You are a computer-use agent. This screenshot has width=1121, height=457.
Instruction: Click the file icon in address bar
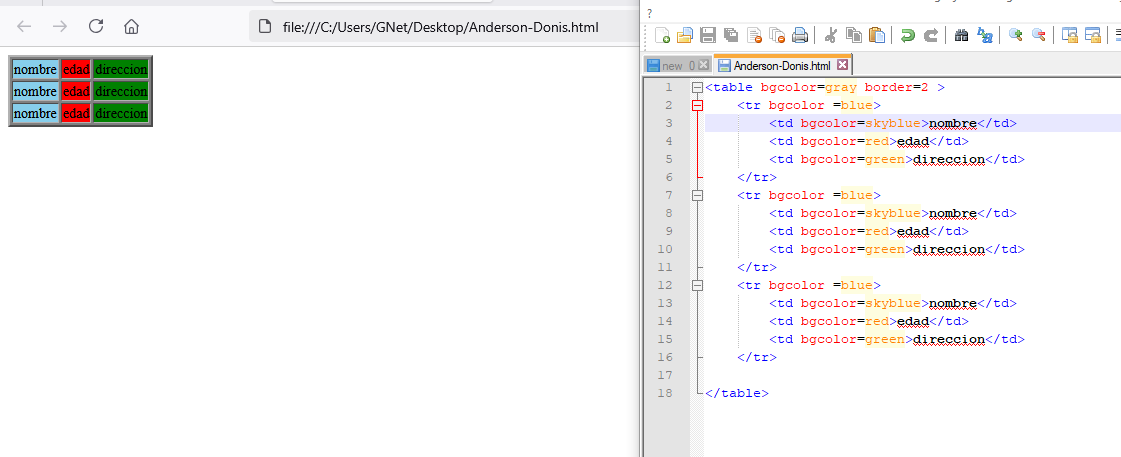point(265,27)
